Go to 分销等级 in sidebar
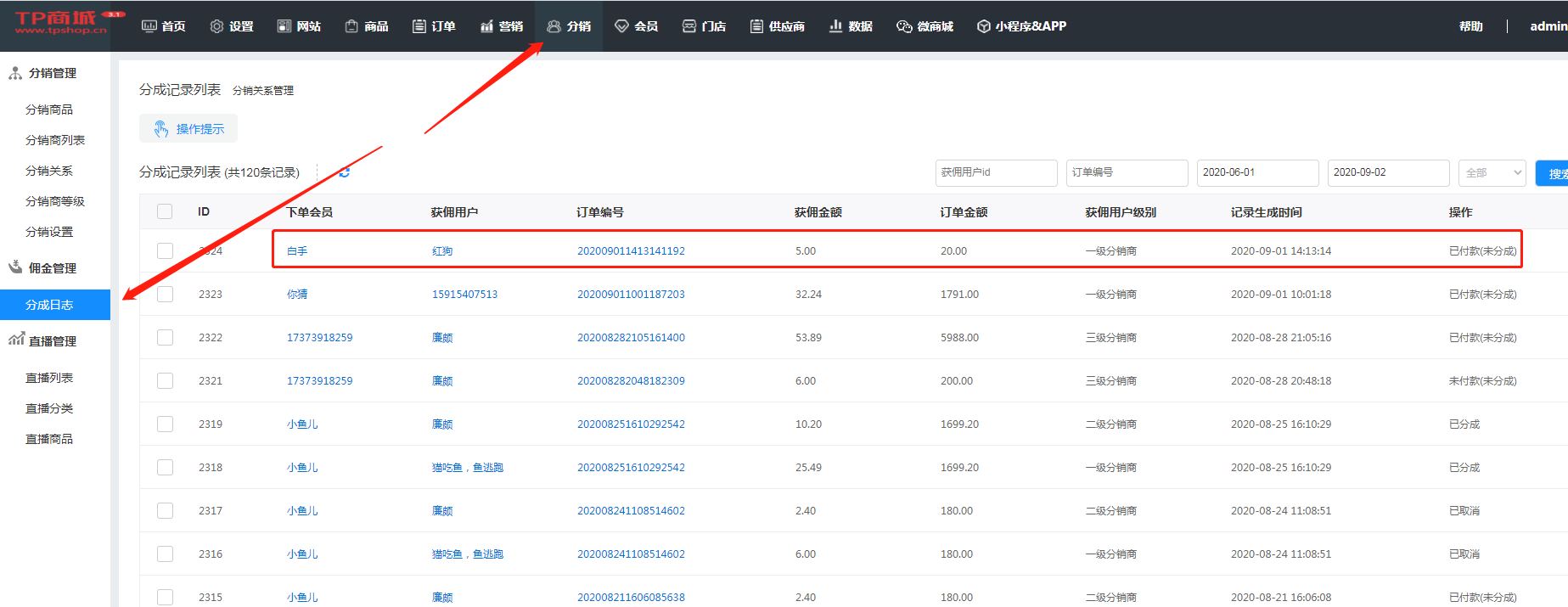This screenshot has height=607, width=1568. click(x=55, y=201)
